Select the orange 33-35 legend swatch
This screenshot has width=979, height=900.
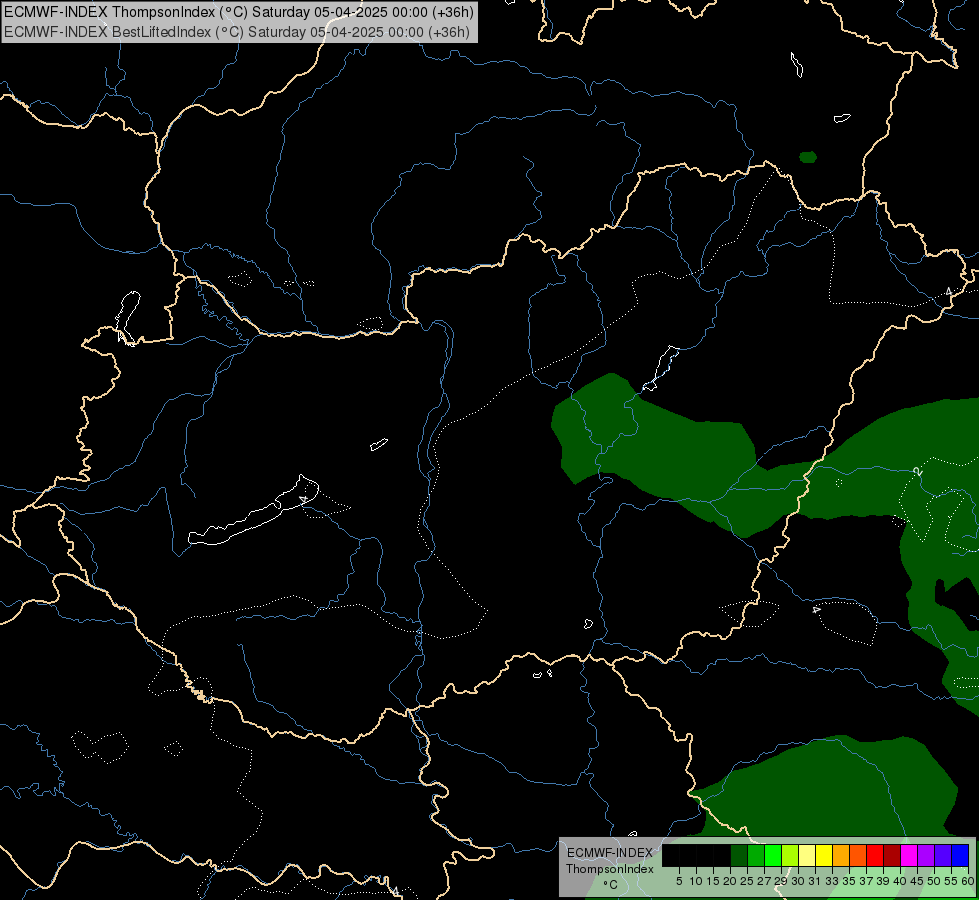(x=841, y=855)
